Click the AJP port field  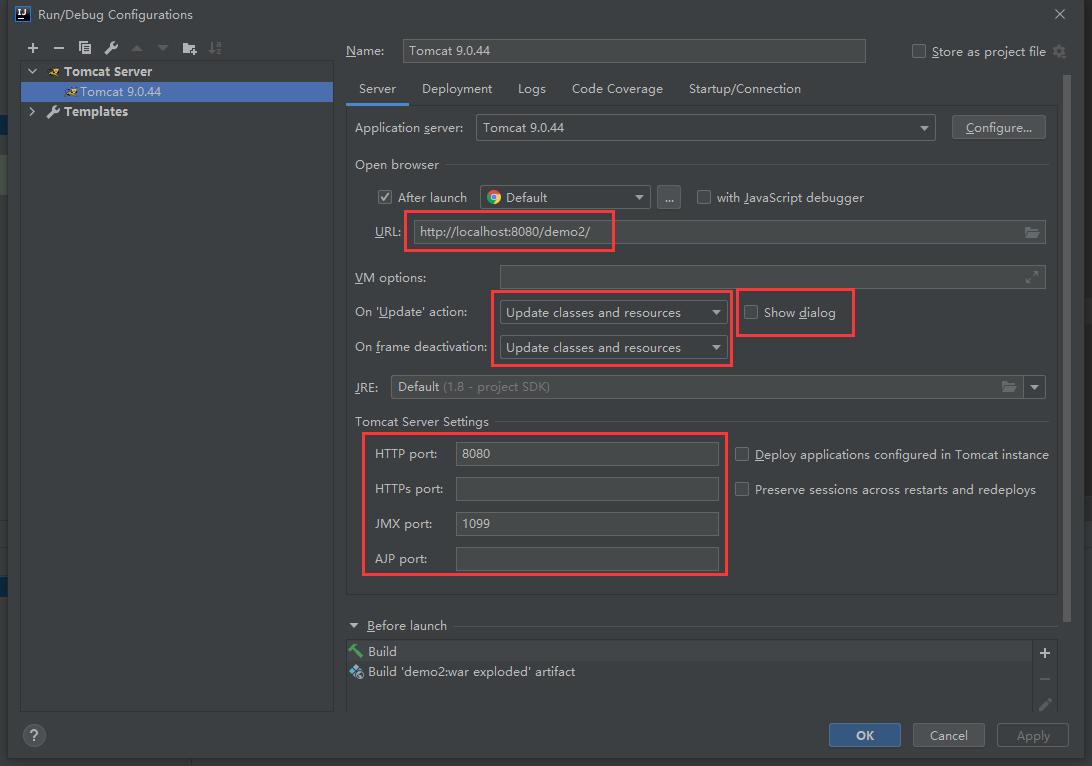pos(587,558)
